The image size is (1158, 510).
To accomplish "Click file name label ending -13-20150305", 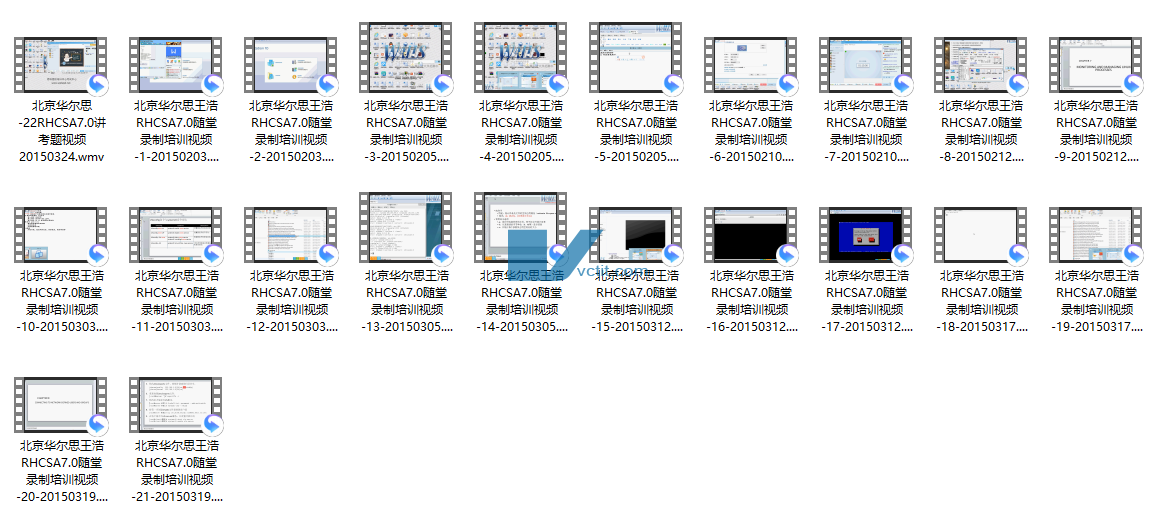I will [406, 301].
